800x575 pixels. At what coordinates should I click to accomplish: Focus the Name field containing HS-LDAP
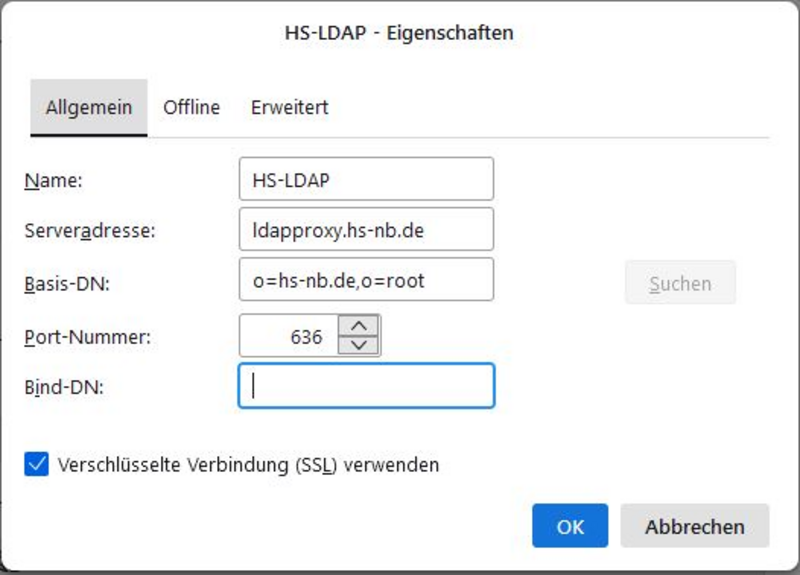click(366, 179)
